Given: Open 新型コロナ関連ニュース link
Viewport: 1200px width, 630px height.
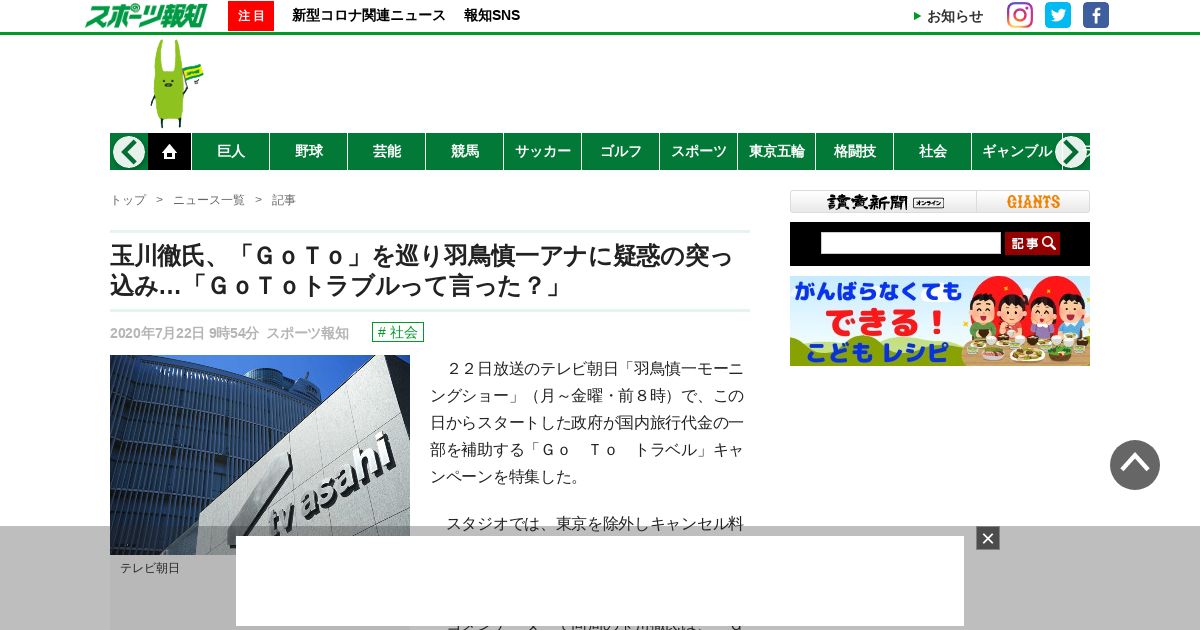Looking at the screenshot, I should (x=369, y=15).
